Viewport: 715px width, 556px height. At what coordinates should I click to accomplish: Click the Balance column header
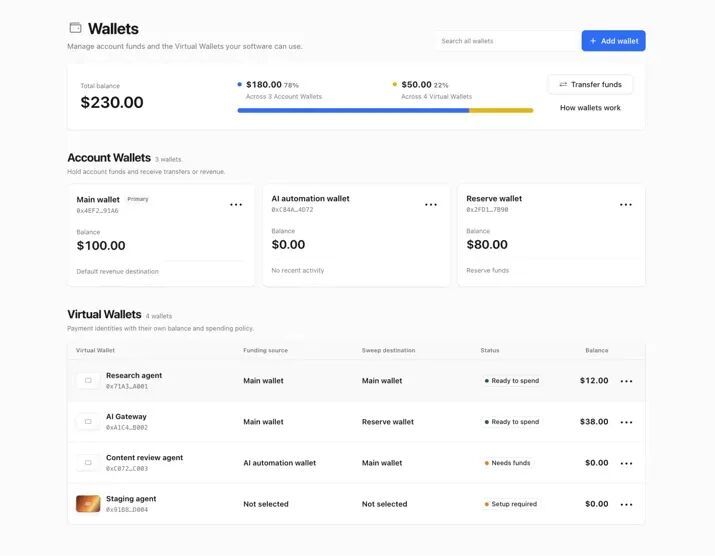597,350
